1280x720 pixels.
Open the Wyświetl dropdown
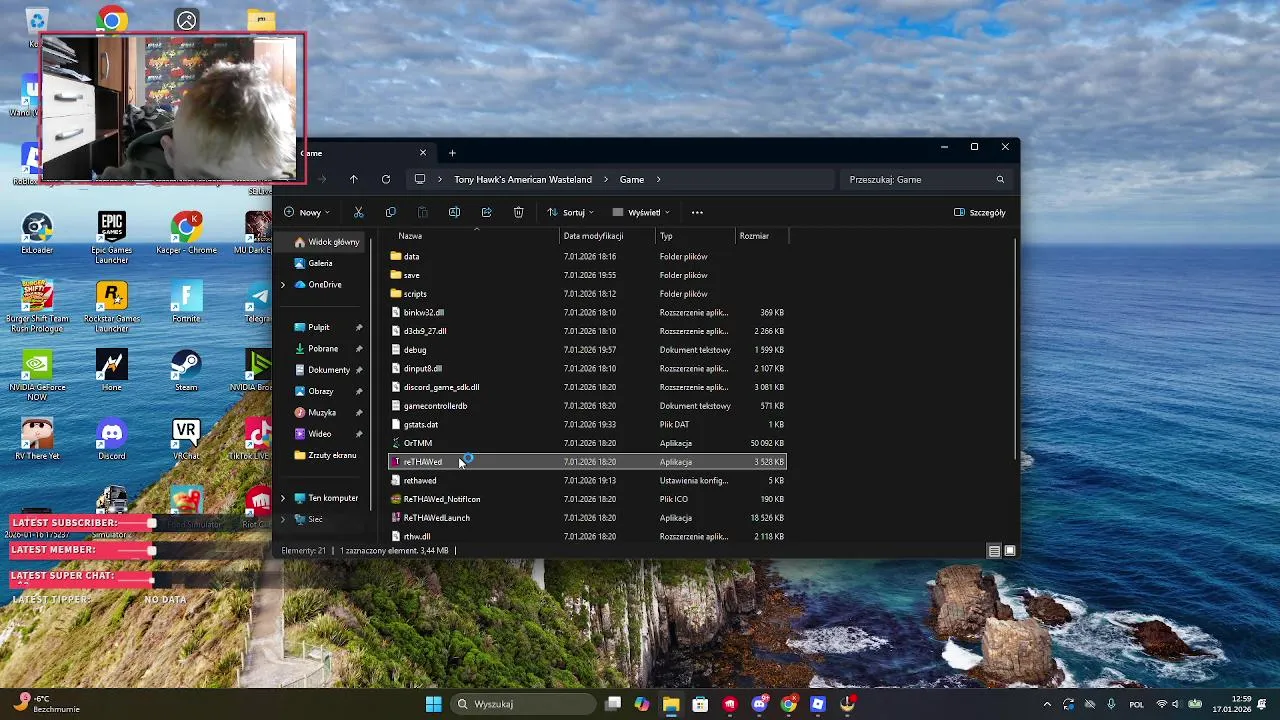[641, 212]
